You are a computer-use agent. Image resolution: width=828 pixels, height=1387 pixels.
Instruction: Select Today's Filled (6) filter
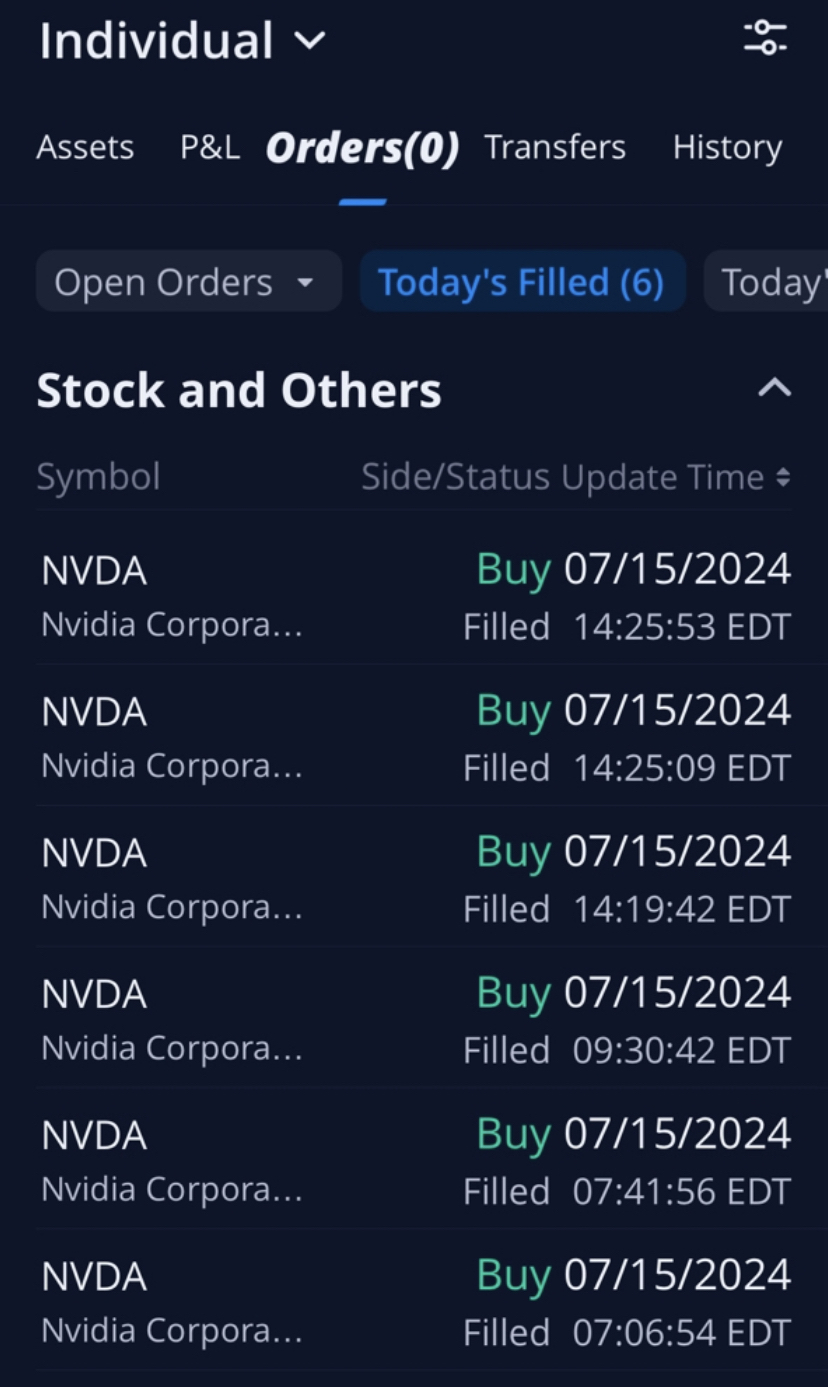(x=522, y=282)
